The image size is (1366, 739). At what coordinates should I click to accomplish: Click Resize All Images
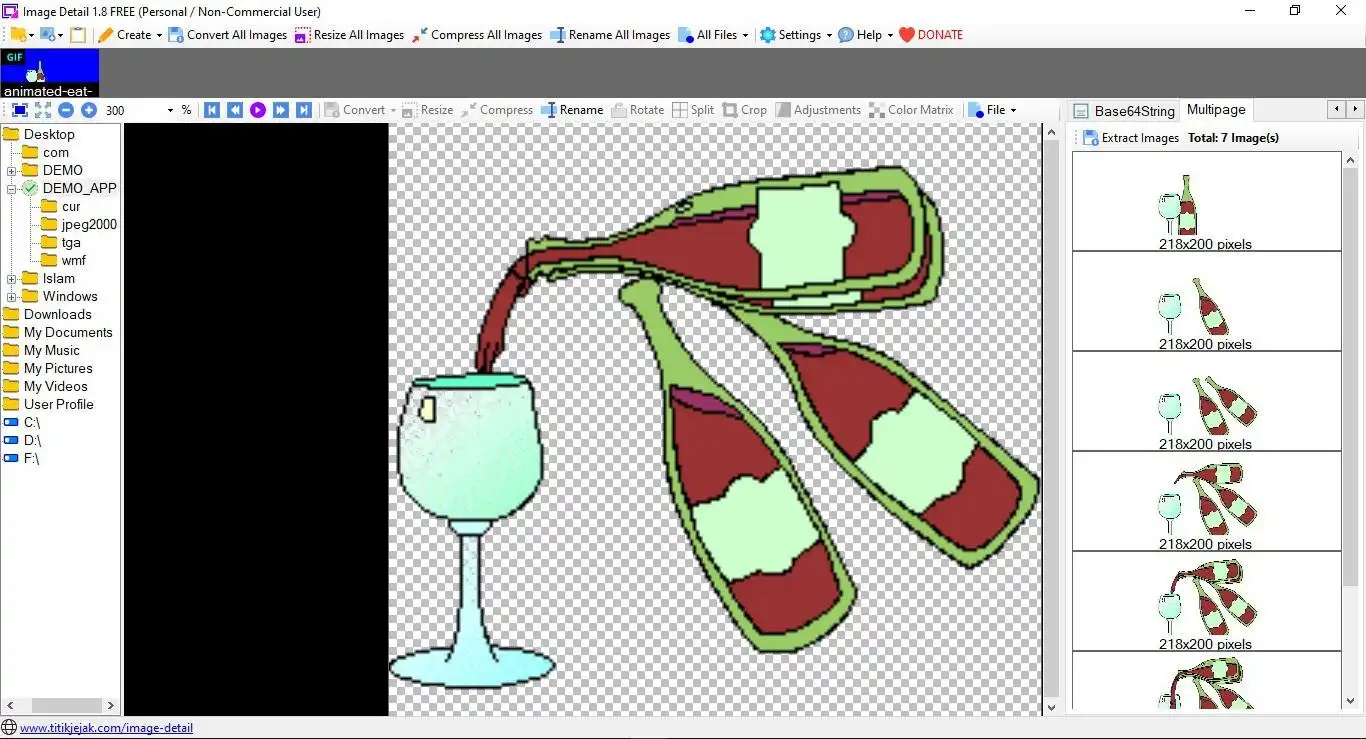coord(349,35)
